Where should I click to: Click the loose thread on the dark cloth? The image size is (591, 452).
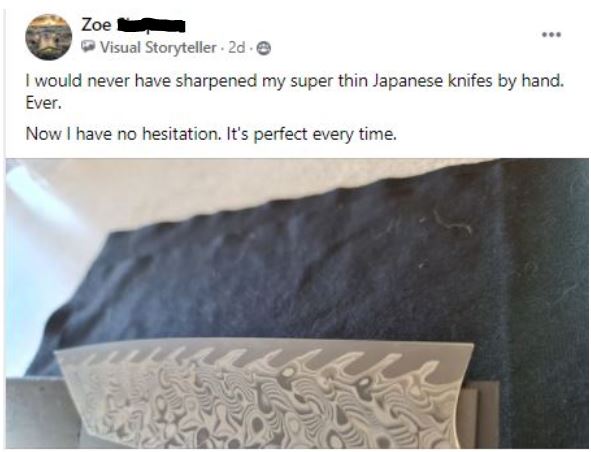coord(452,222)
